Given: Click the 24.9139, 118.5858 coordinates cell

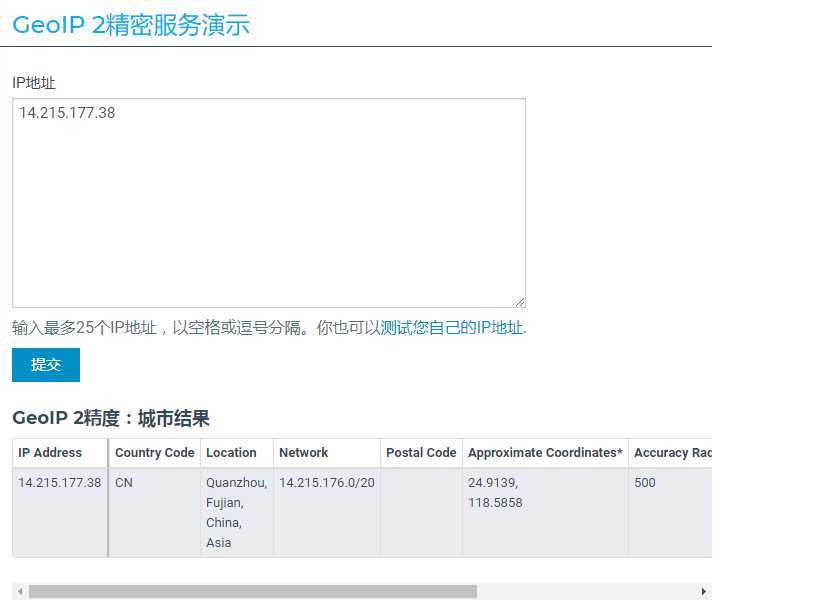Looking at the screenshot, I should [545, 512].
